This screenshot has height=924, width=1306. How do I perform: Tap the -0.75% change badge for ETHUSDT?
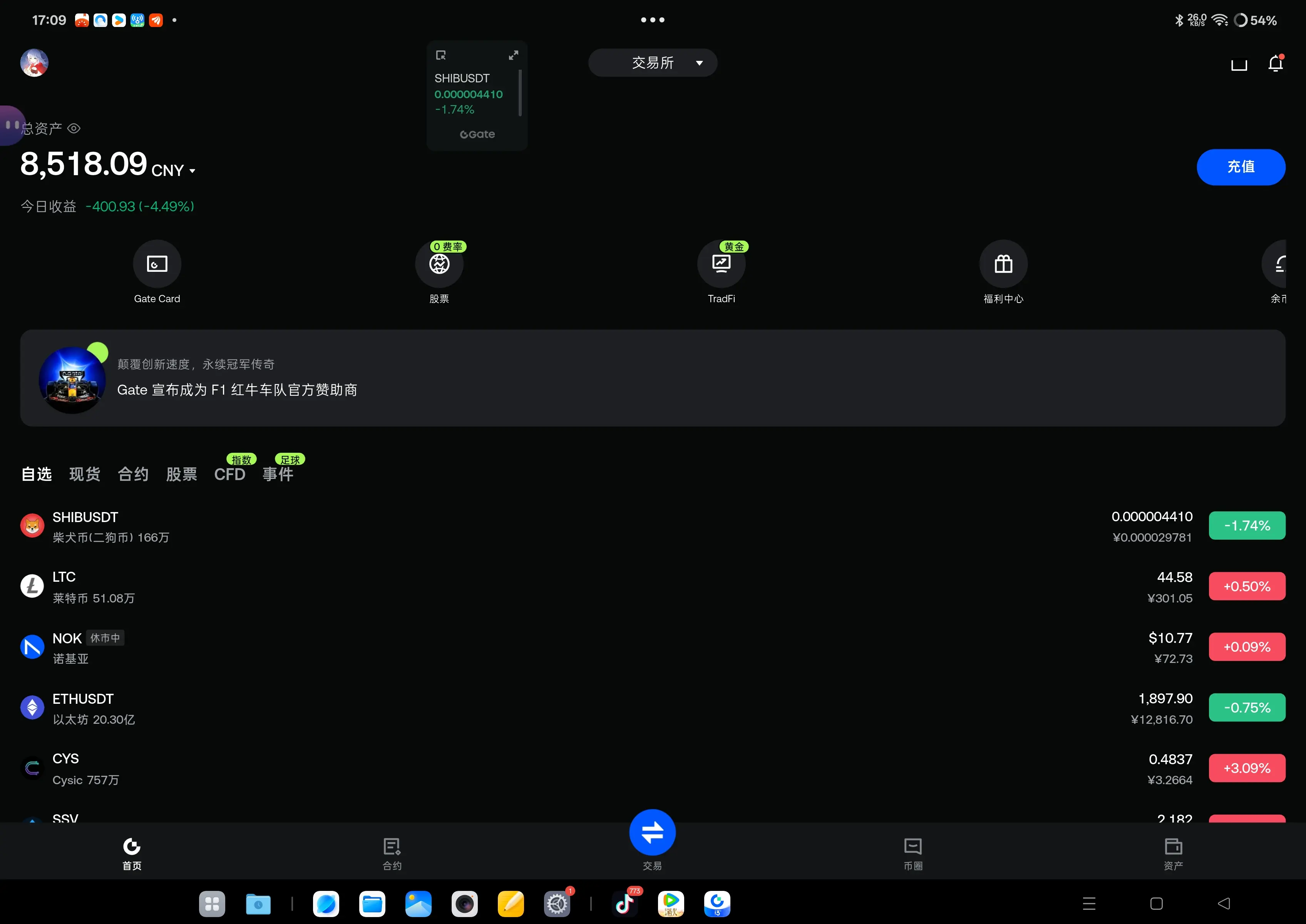click(1247, 708)
